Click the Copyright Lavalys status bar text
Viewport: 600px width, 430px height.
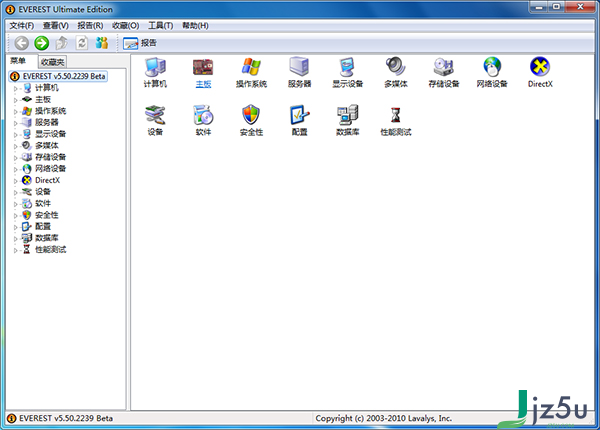383,419
